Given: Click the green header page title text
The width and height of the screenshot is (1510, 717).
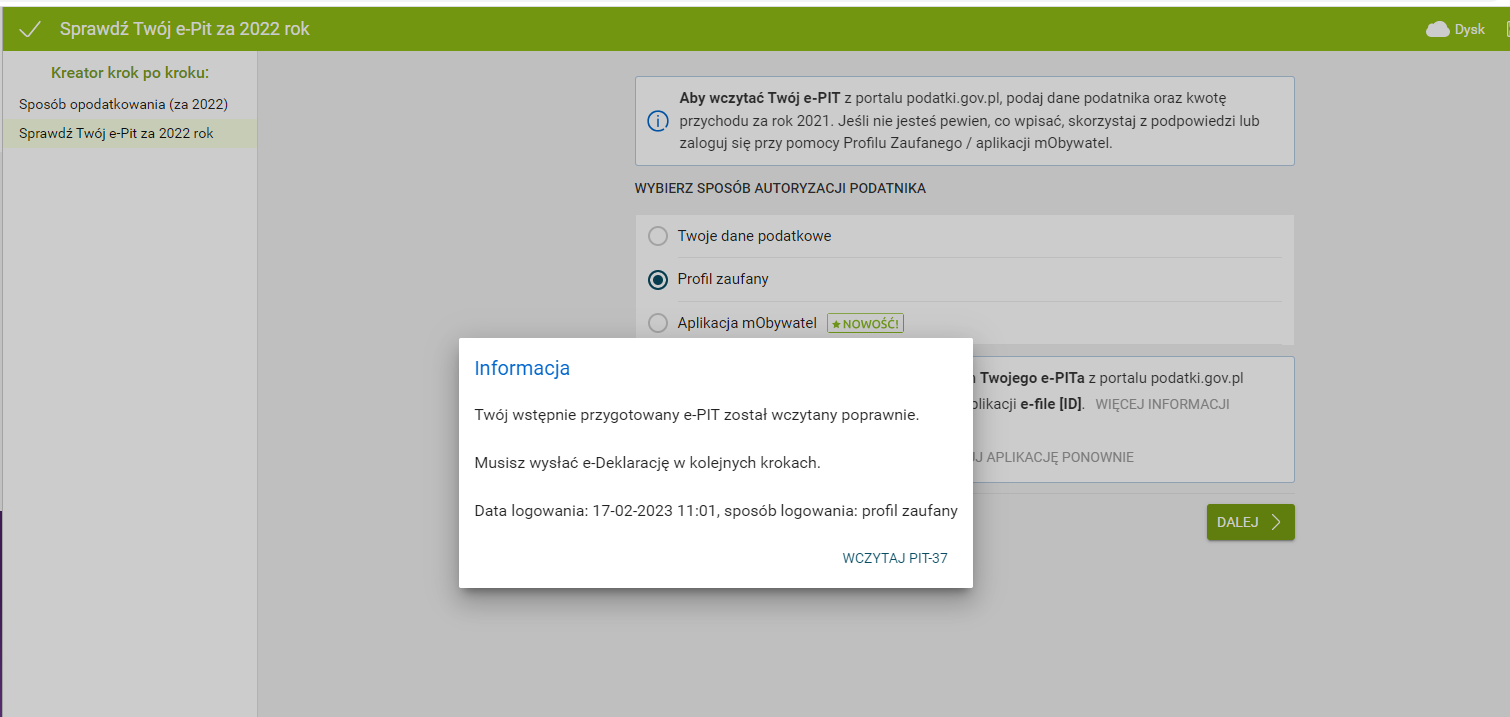Looking at the screenshot, I should (x=184, y=29).
